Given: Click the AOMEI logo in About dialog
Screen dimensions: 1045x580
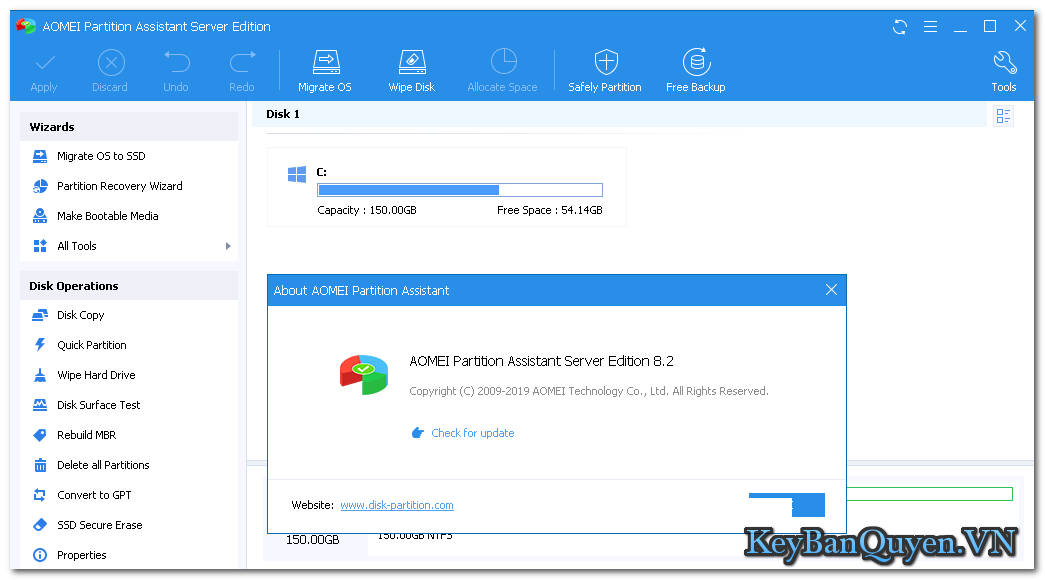Looking at the screenshot, I should pos(364,375).
